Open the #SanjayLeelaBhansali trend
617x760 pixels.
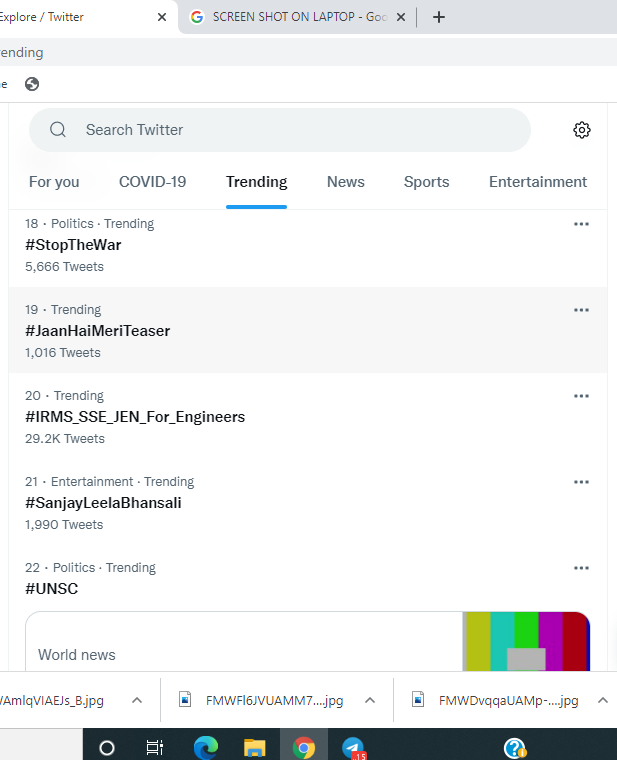[103, 503]
